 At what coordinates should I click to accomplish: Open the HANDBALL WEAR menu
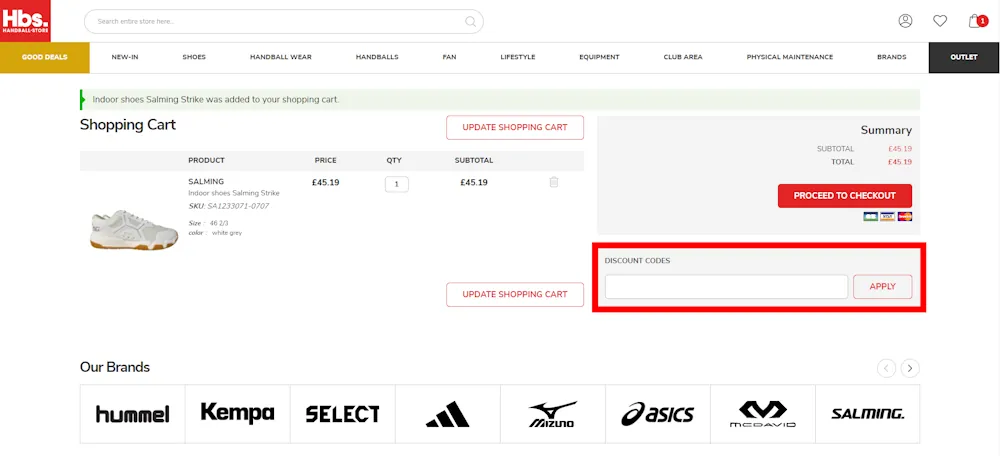click(281, 57)
